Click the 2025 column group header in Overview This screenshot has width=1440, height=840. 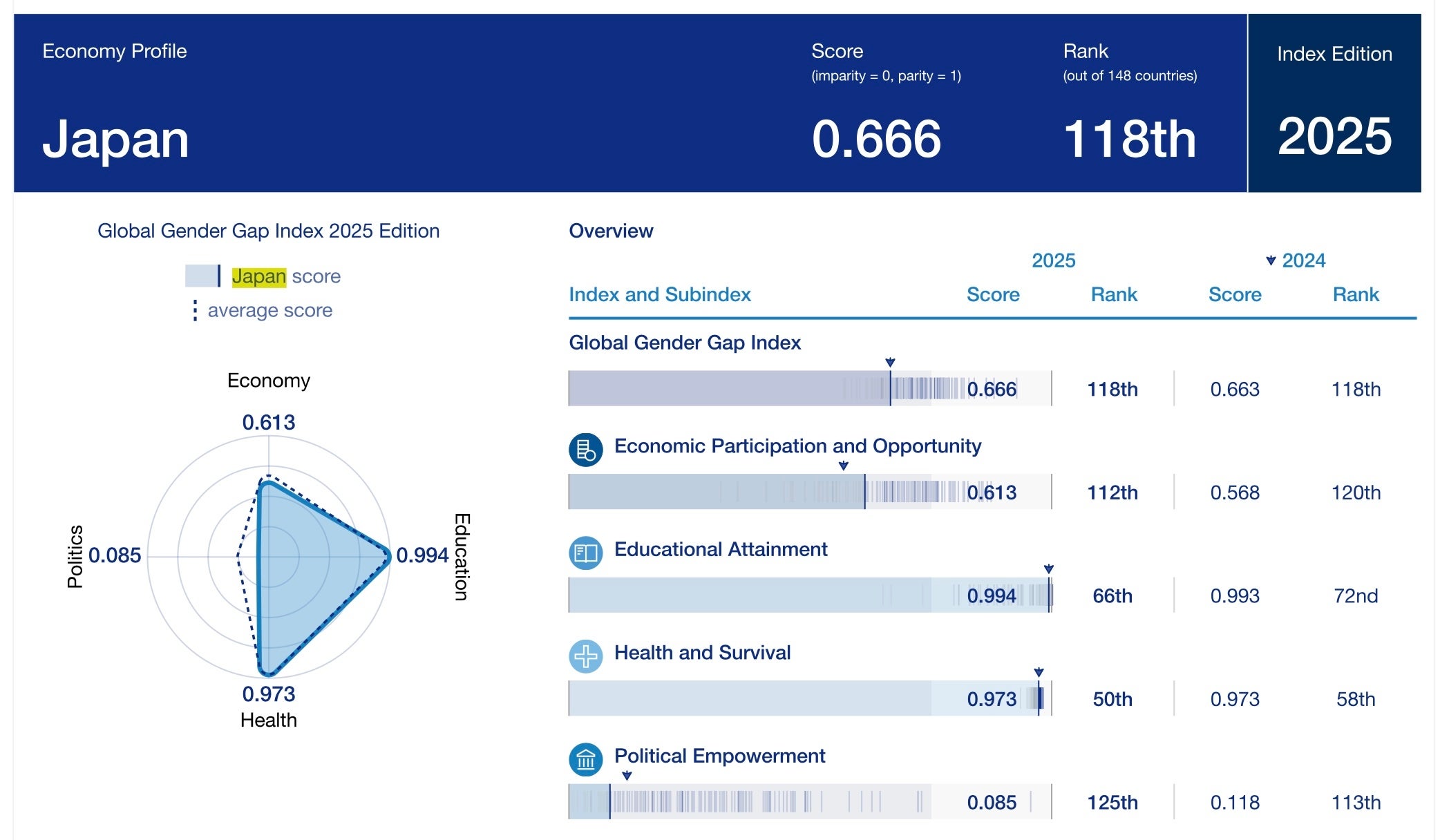pos(1054,260)
